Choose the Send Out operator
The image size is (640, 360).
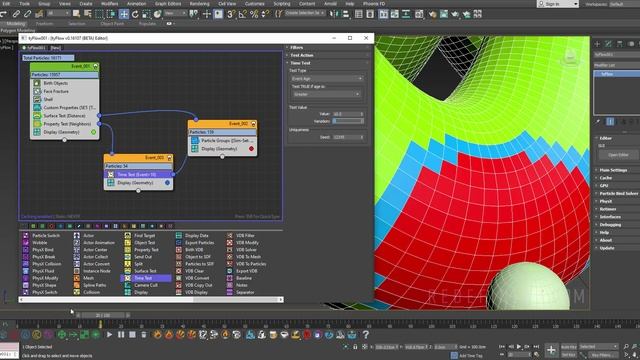(x=138, y=257)
